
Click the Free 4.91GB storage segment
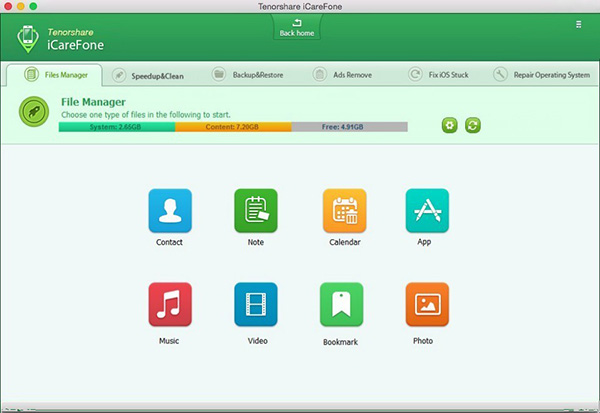[x=349, y=127]
